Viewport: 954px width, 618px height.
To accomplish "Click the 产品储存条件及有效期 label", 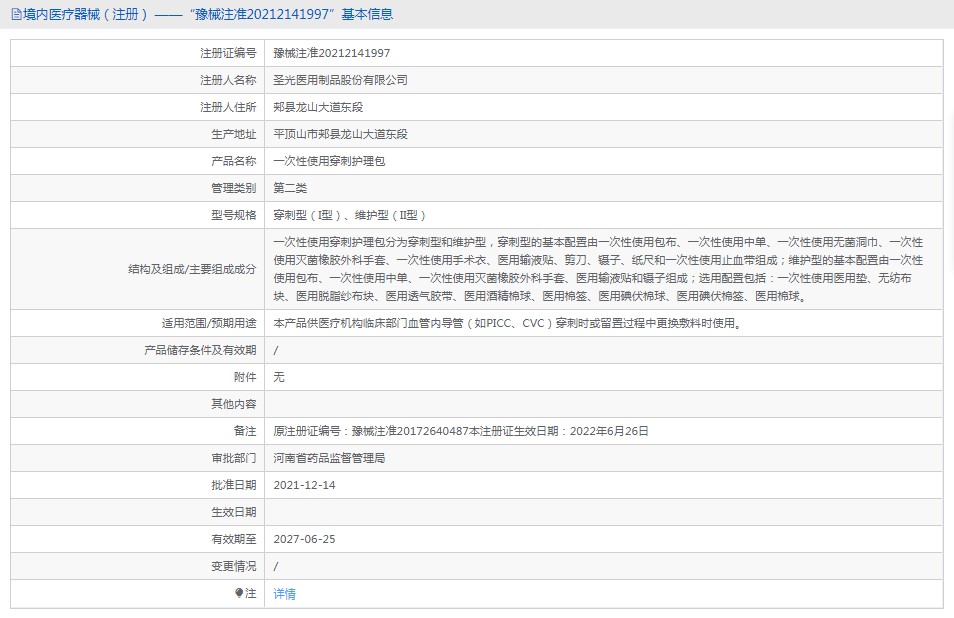I will coord(200,350).
